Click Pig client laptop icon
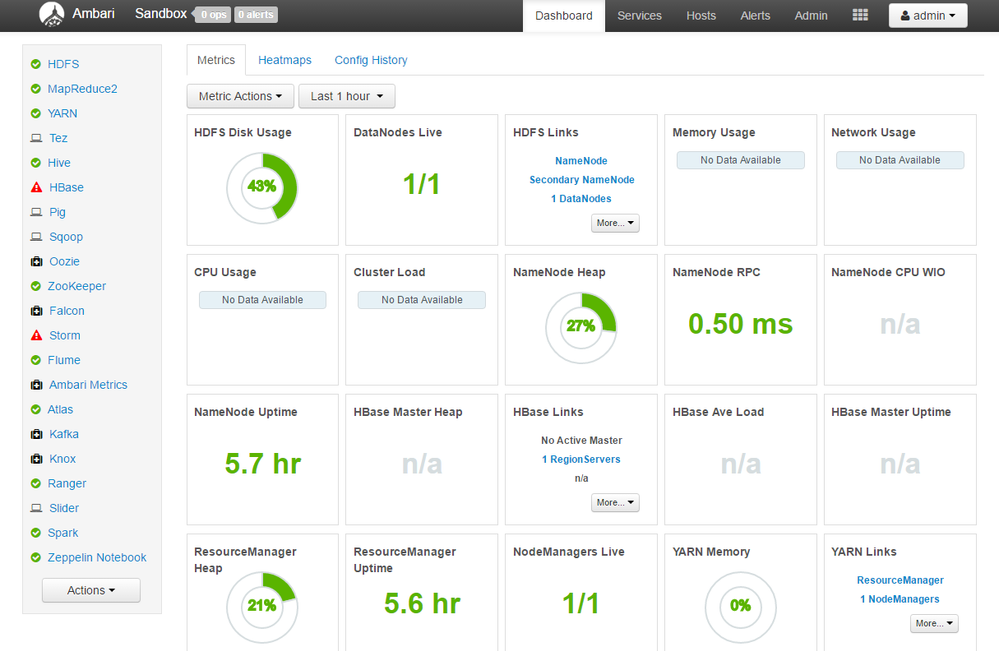Screen dimensions: 999x651 pyautogui.click(x=36, y=212)
